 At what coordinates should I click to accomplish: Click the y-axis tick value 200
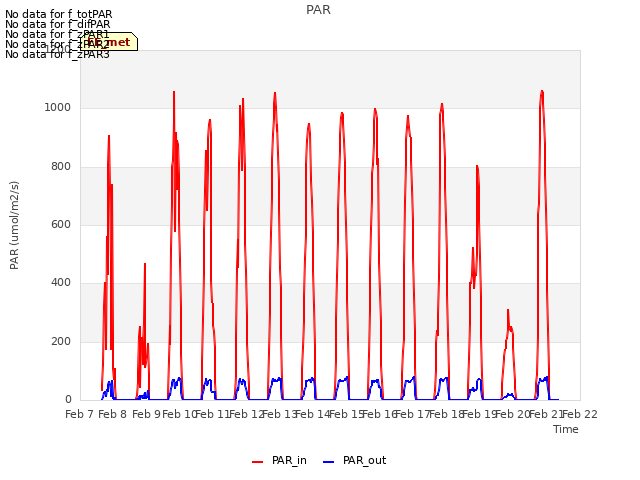click(x=61, y=341)
